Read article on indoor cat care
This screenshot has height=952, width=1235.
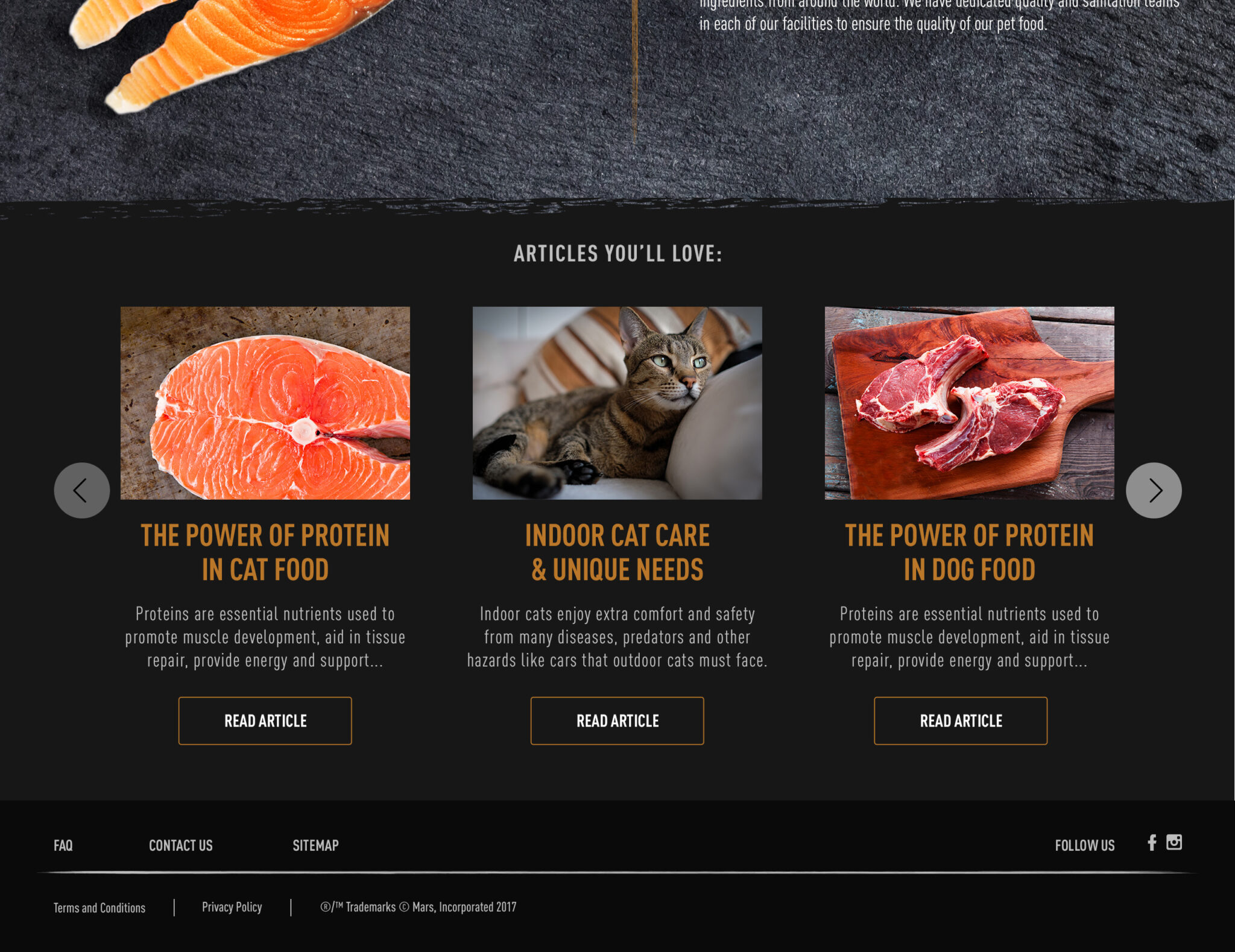click(617, 720)
